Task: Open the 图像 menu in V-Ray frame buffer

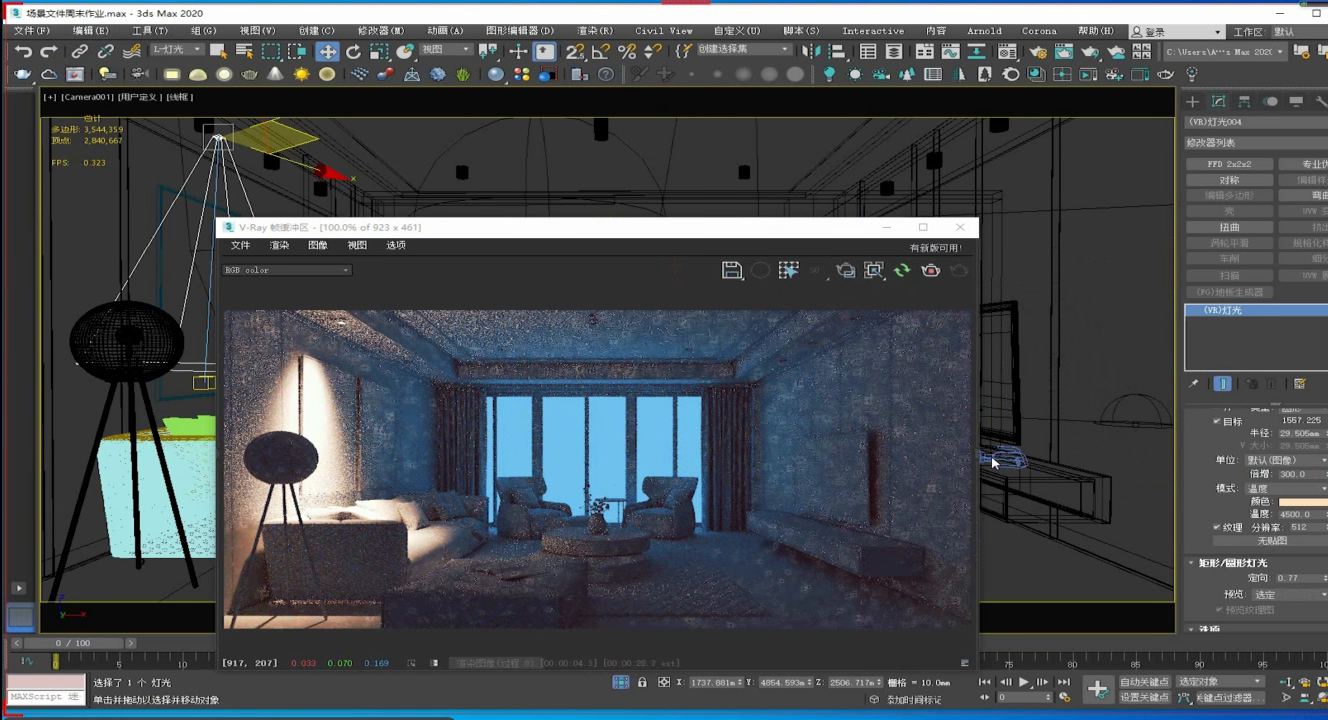Action: (x=318, y=245)
